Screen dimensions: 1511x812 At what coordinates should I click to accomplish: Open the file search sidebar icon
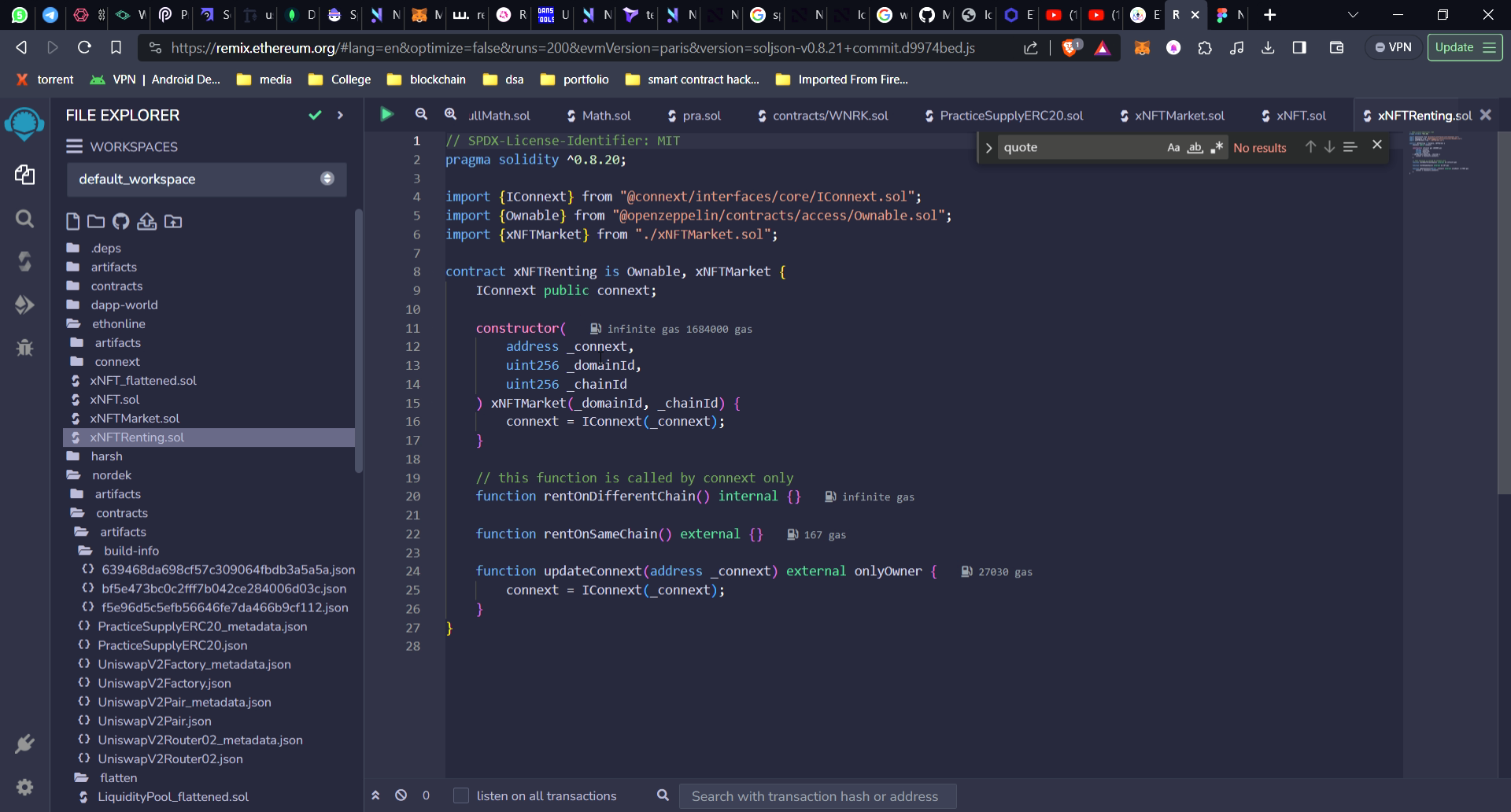[x=24, y=219]
